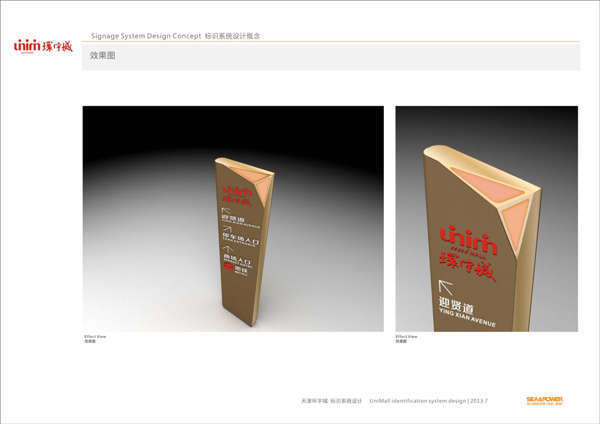Click 'YING XIAN AVENUE' text on close-up pylon
Viewport: 600px width, 424px height.
(467, 318)
